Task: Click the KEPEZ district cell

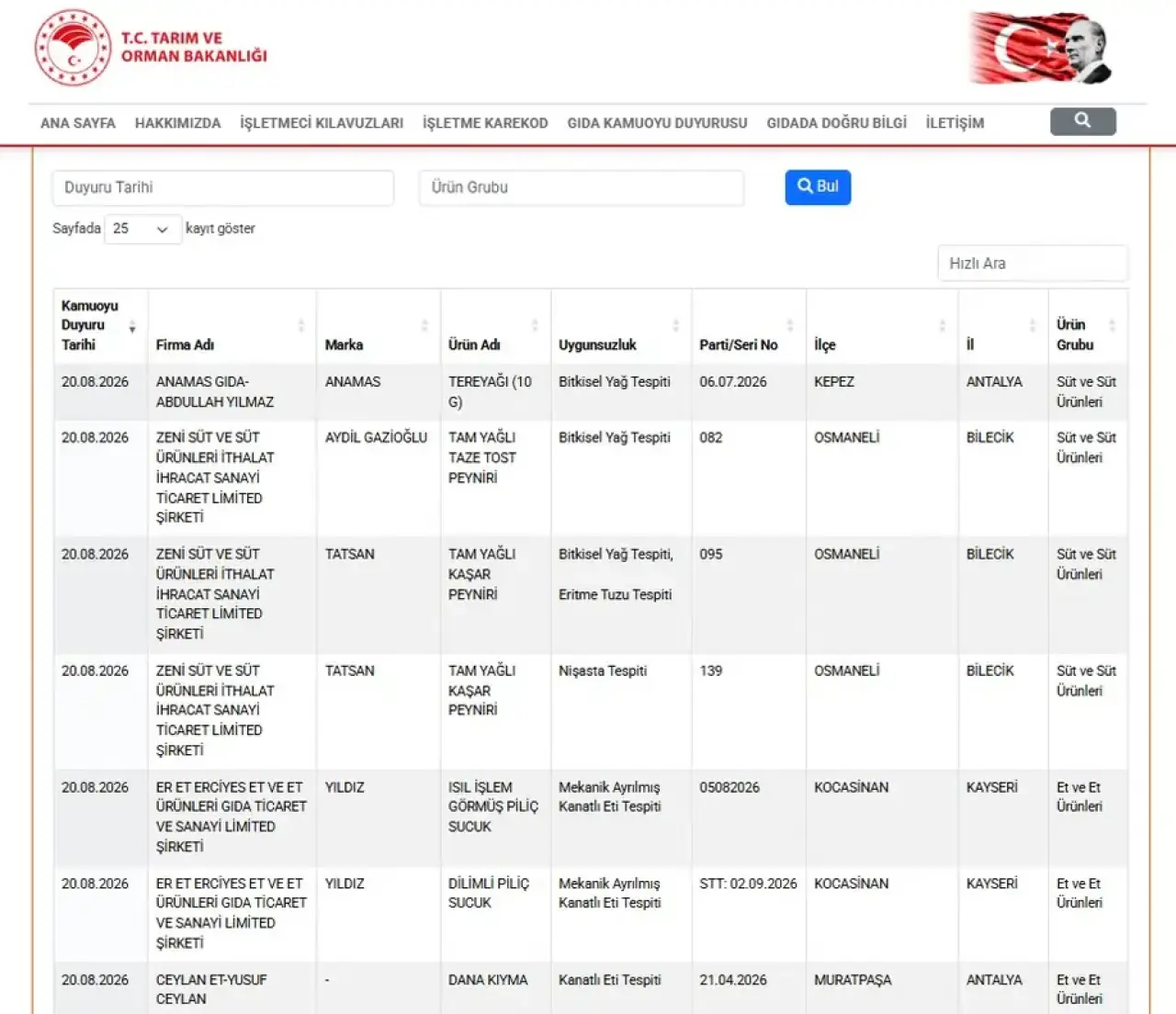Action: pos(881,392)
